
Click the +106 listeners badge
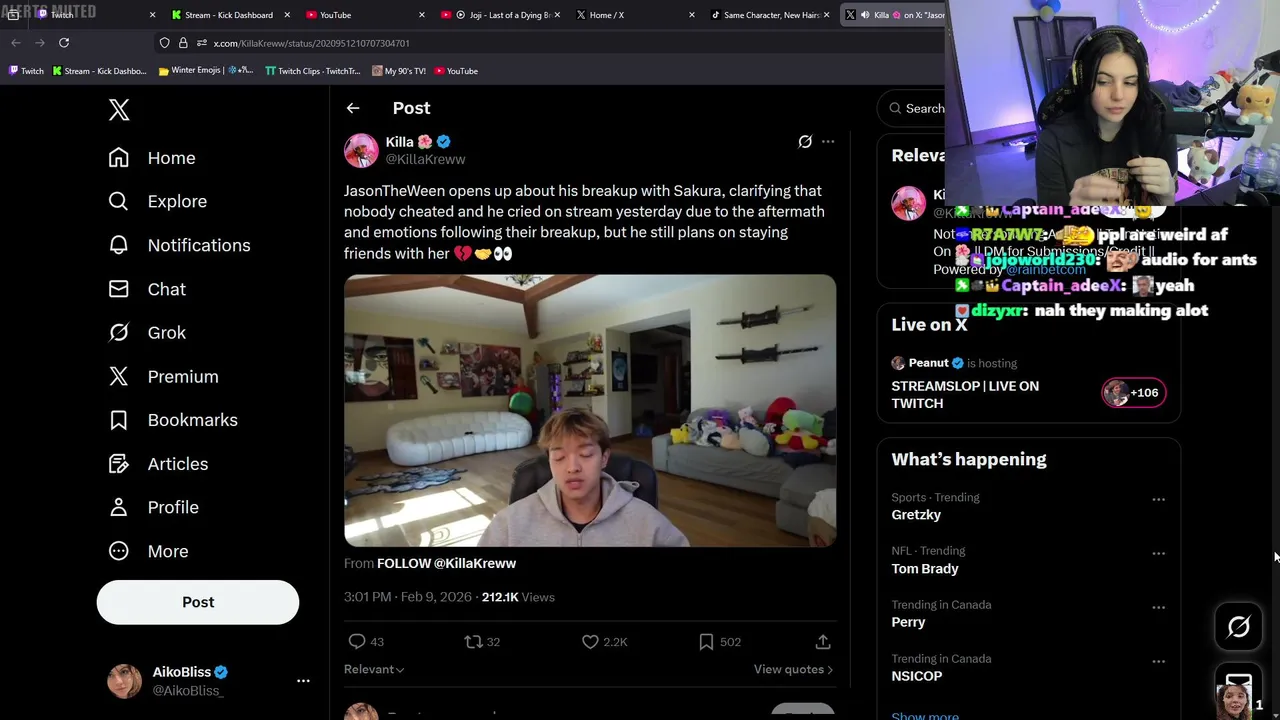pos(1134,393)
